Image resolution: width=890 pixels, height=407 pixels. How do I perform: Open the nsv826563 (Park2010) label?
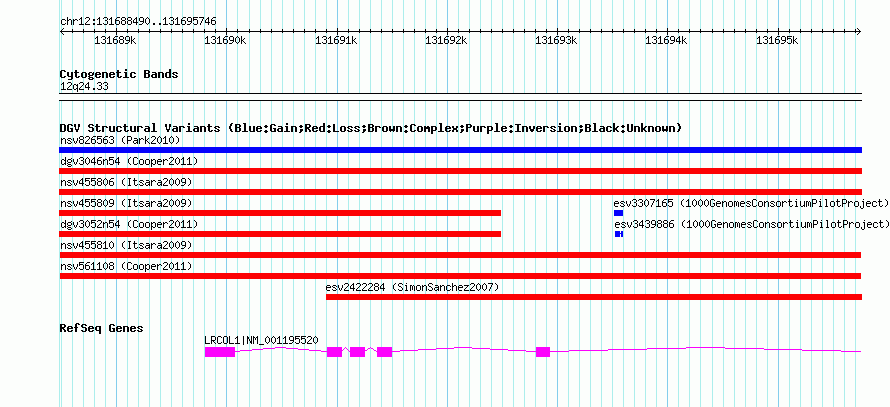tap(120, 140)
